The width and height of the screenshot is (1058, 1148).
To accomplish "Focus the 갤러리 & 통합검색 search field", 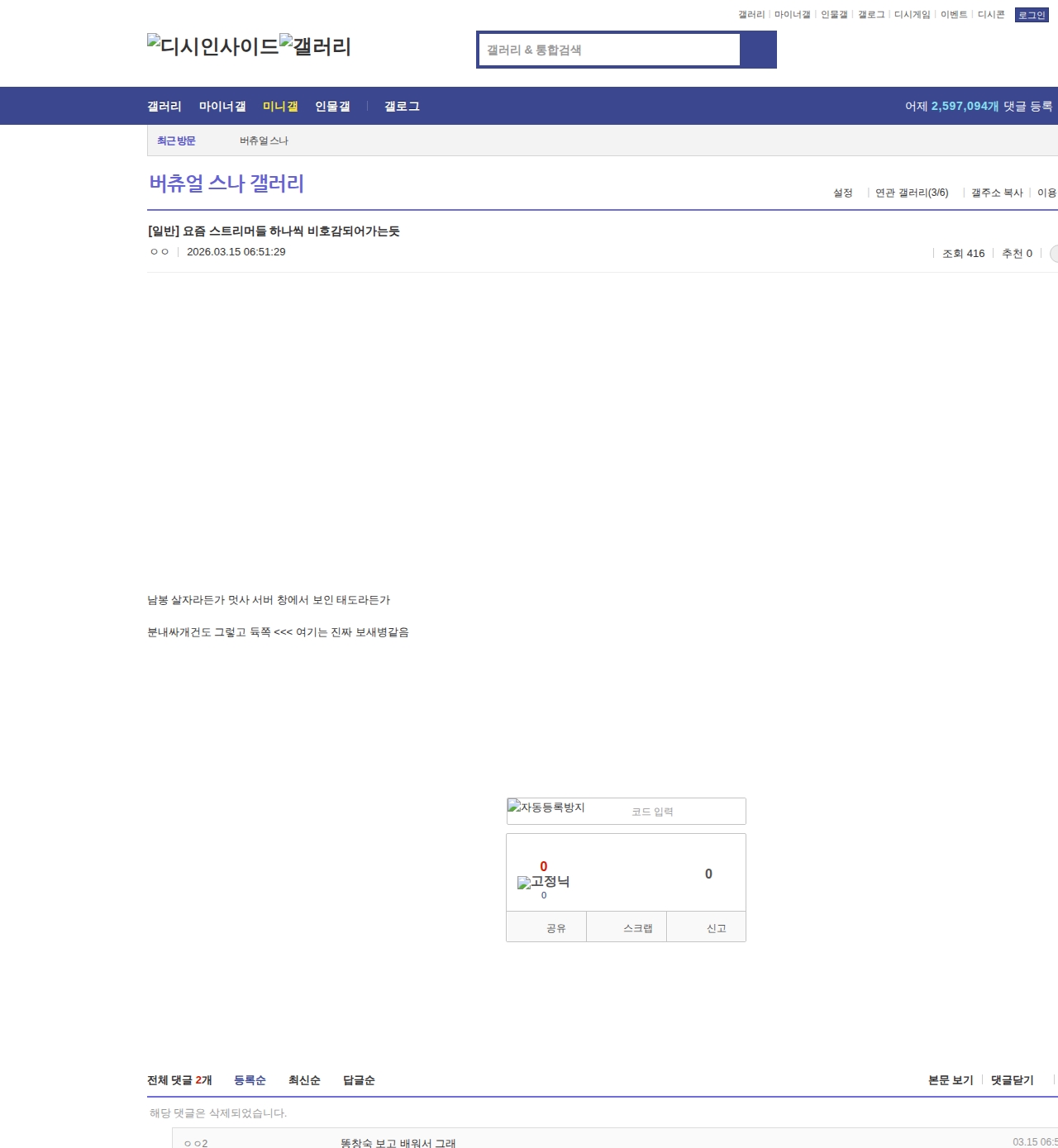I will click(610, 50).
